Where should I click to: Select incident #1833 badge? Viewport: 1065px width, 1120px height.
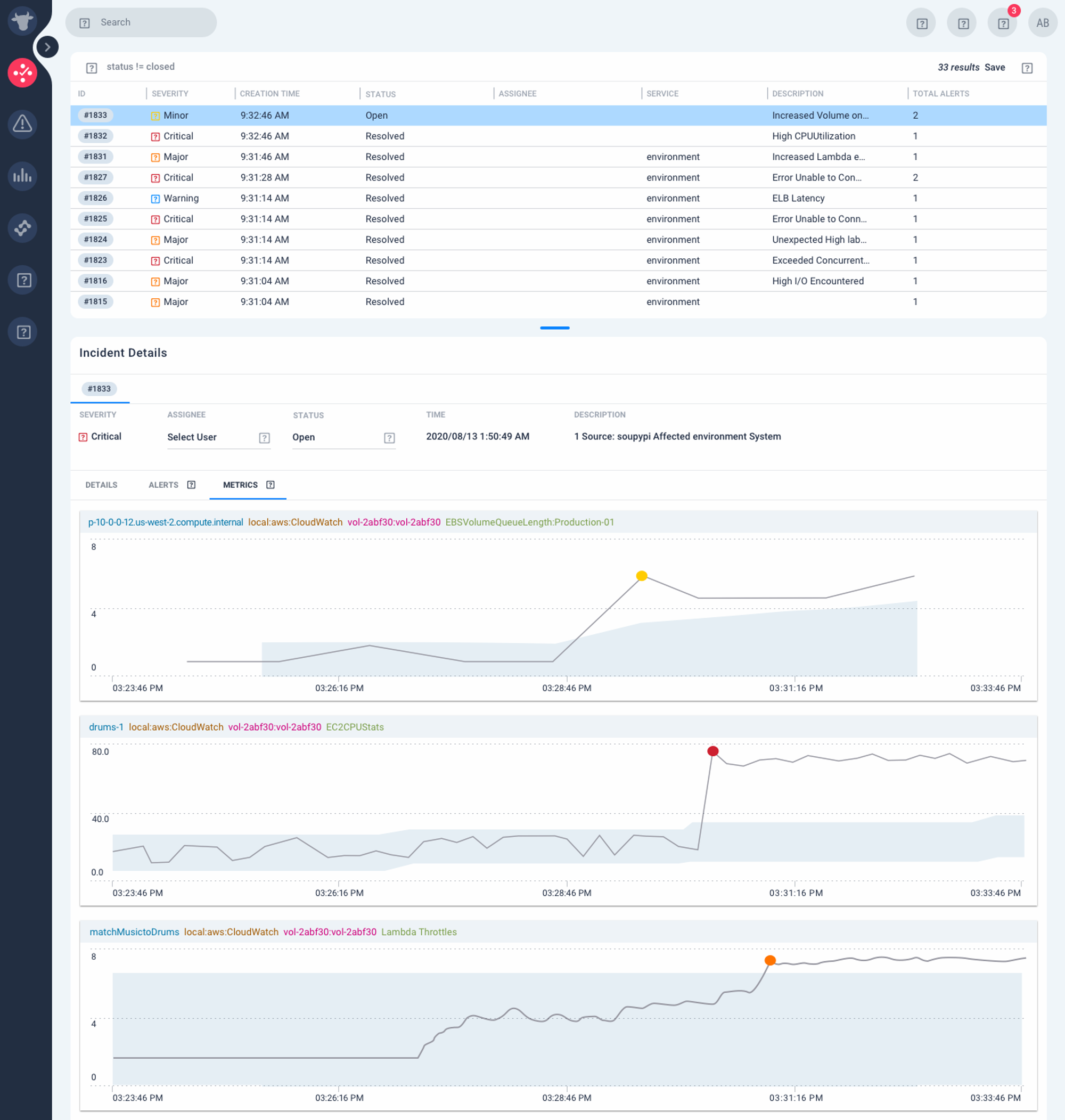95,115
